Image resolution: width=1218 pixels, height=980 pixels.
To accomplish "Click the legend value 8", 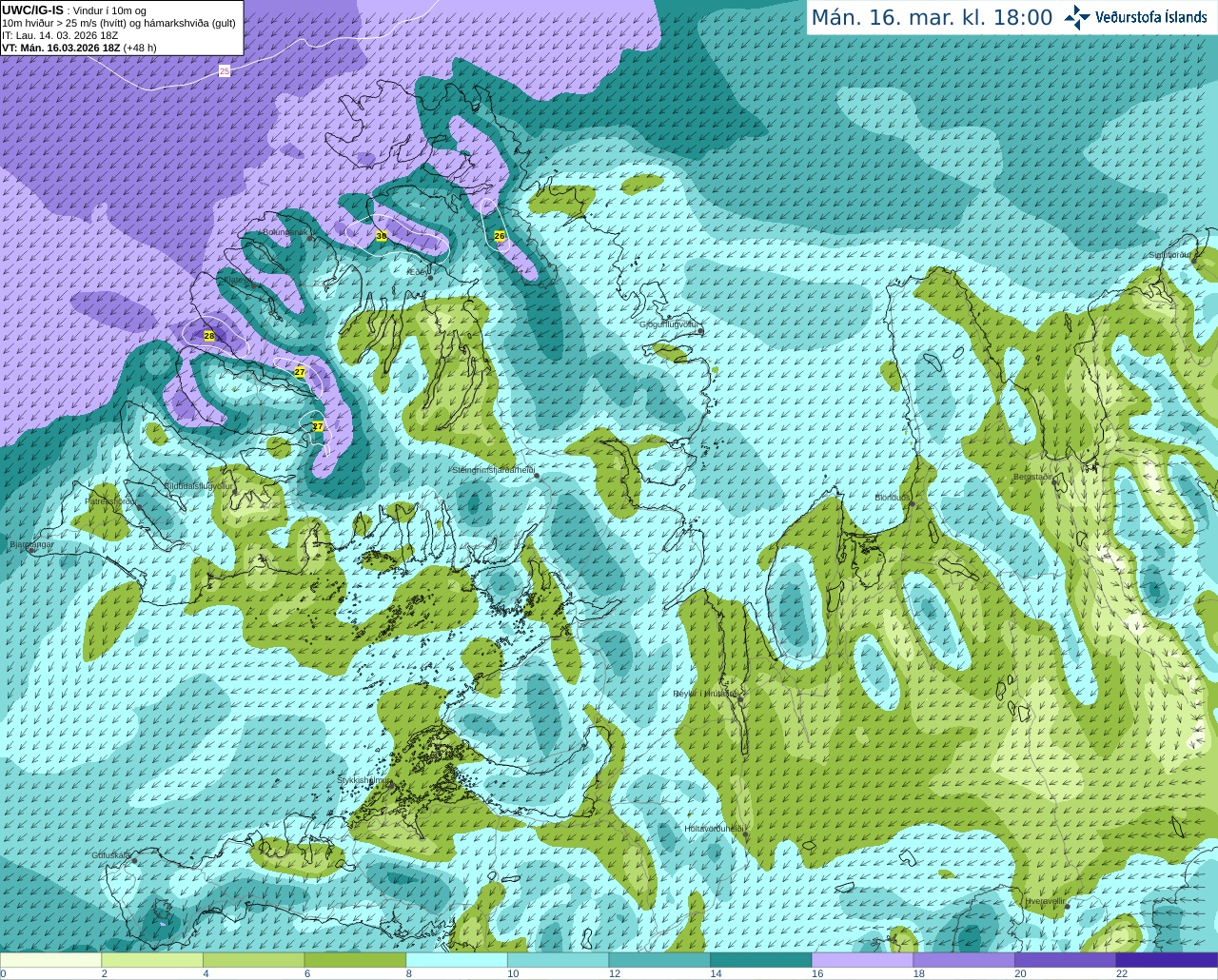I will [409, 973].
